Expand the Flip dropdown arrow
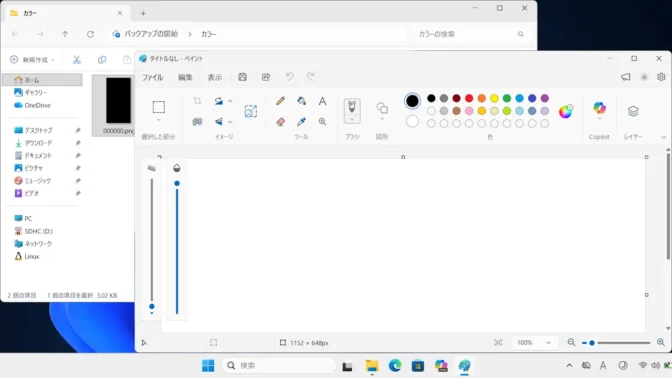 click(x=230, y=122)
